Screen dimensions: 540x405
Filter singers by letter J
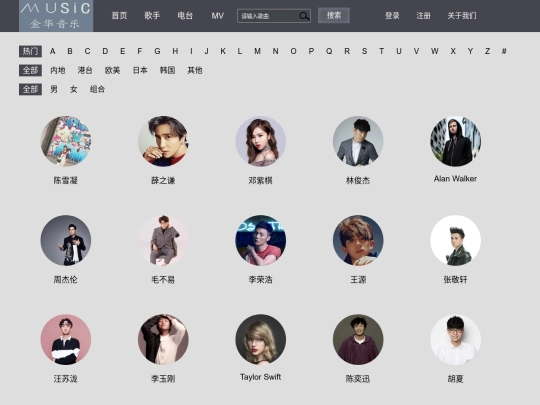click(x=206, y=51)
